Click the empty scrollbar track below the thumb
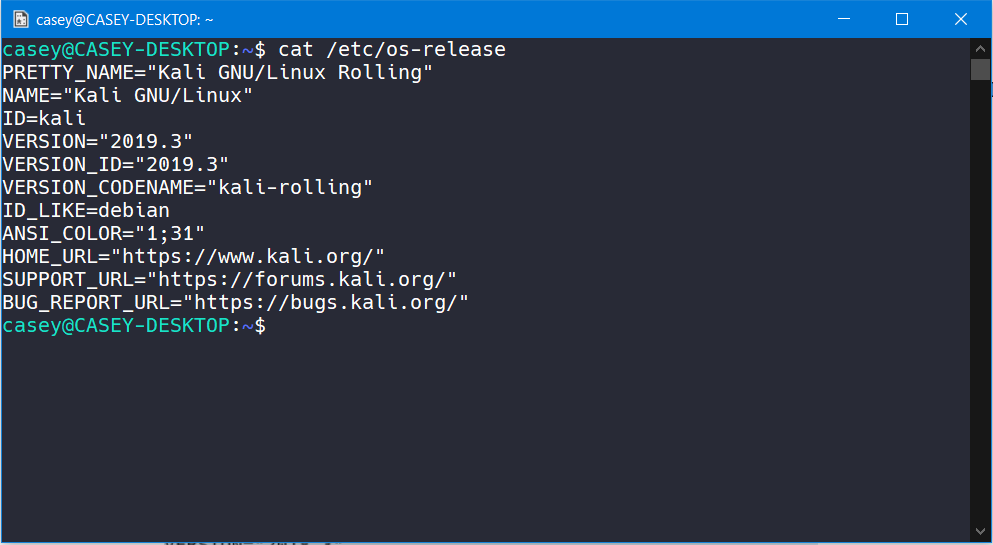The width and height of the screenshot is (993, 545). (x=980, y=300)
